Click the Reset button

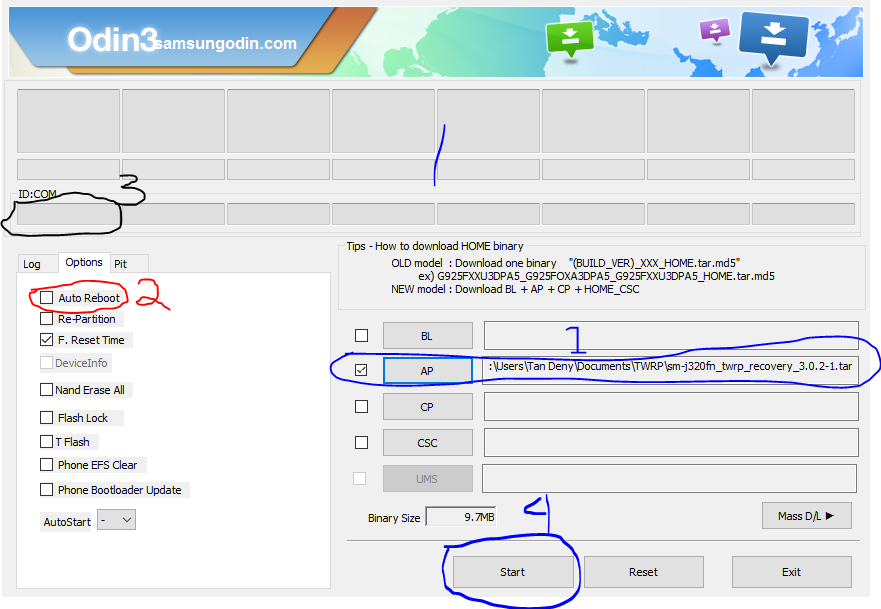(643, 572)
